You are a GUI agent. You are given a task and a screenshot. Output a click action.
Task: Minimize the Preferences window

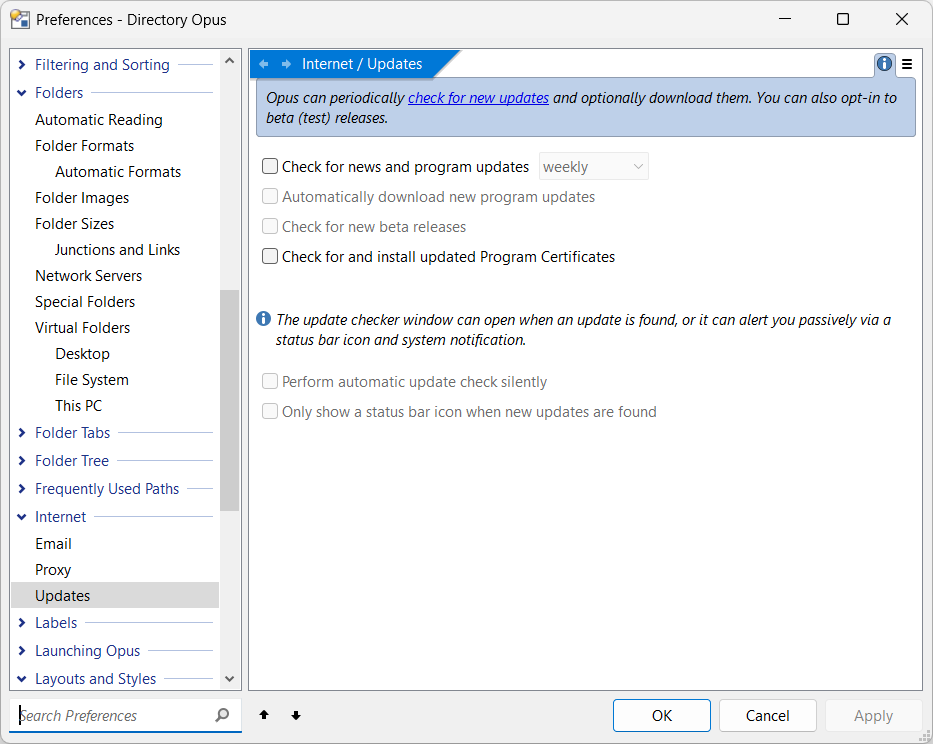pos(785,19)
